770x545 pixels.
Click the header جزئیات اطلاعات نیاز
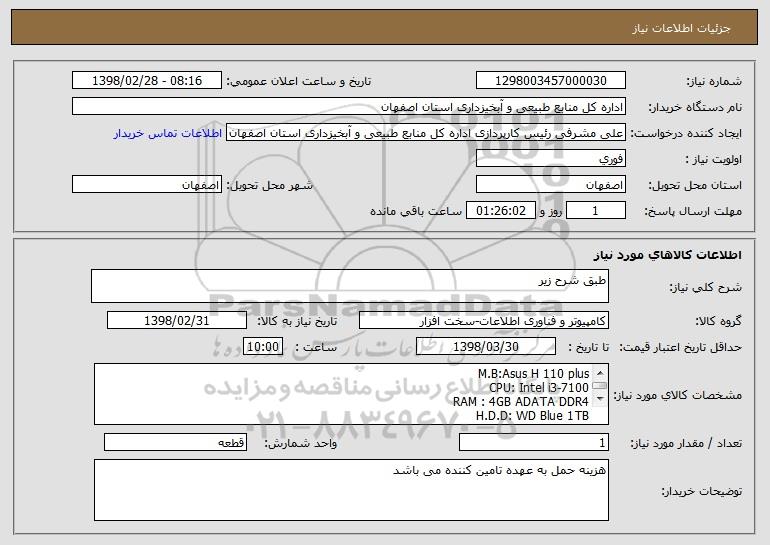[681, 28]
